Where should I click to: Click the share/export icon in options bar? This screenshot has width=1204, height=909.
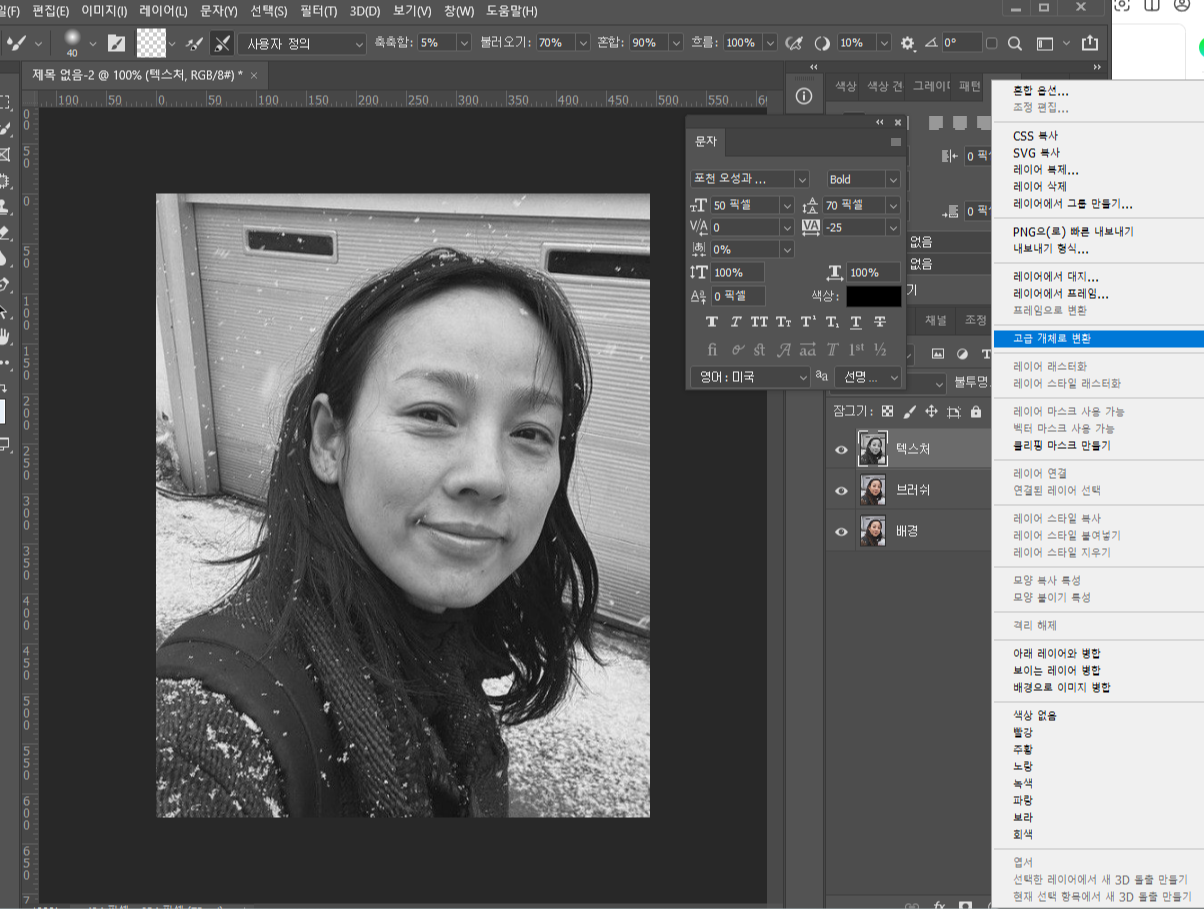[1089, 43]
